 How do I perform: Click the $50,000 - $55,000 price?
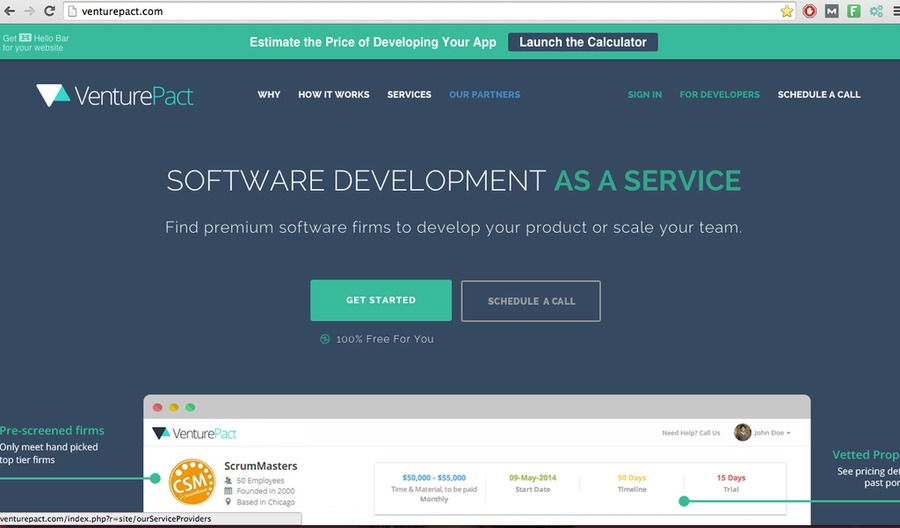click(x=434, y=477)
